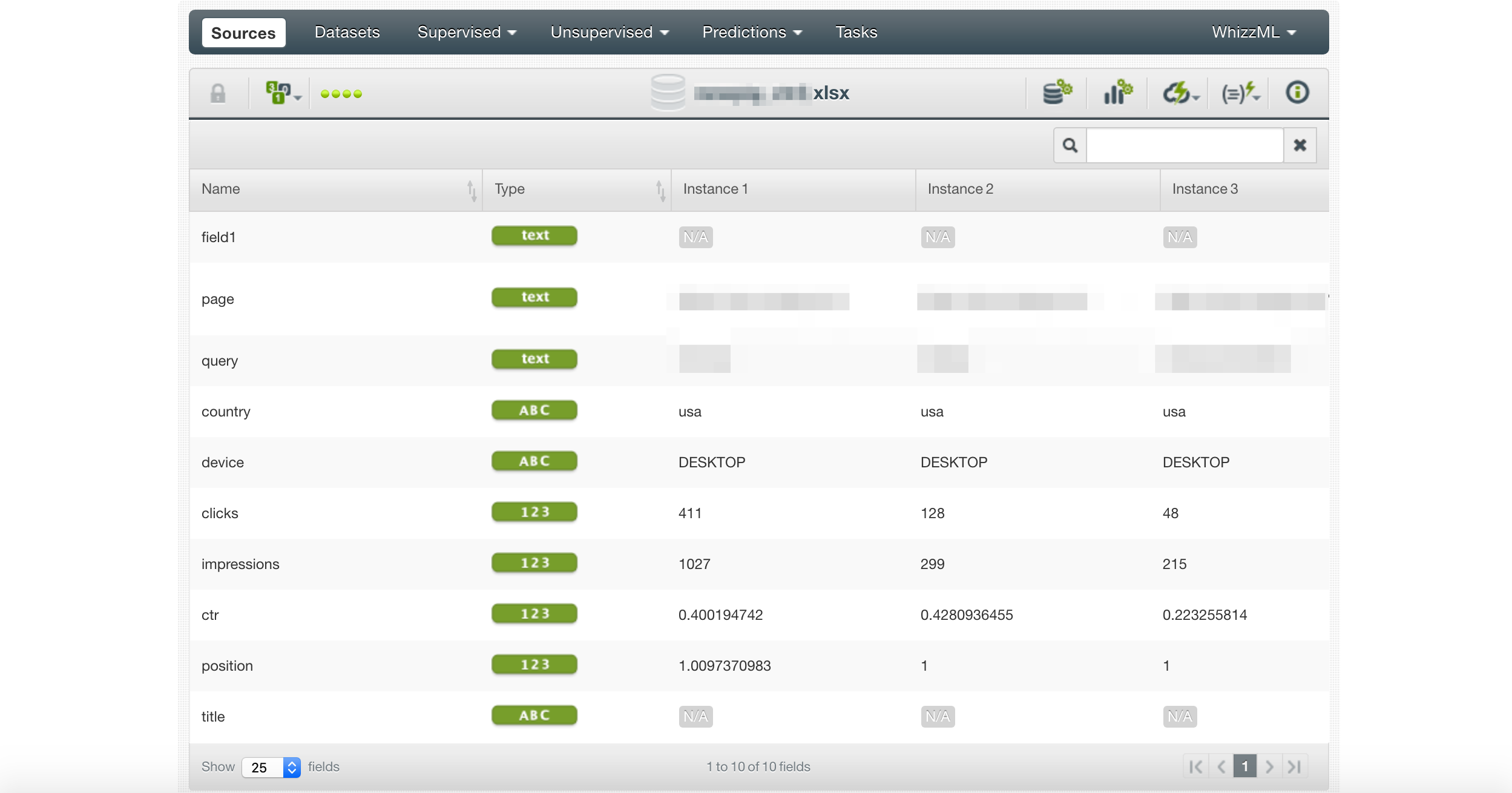
Task: Click the 1-click dataset chart icon
Action: [1117, 93]
